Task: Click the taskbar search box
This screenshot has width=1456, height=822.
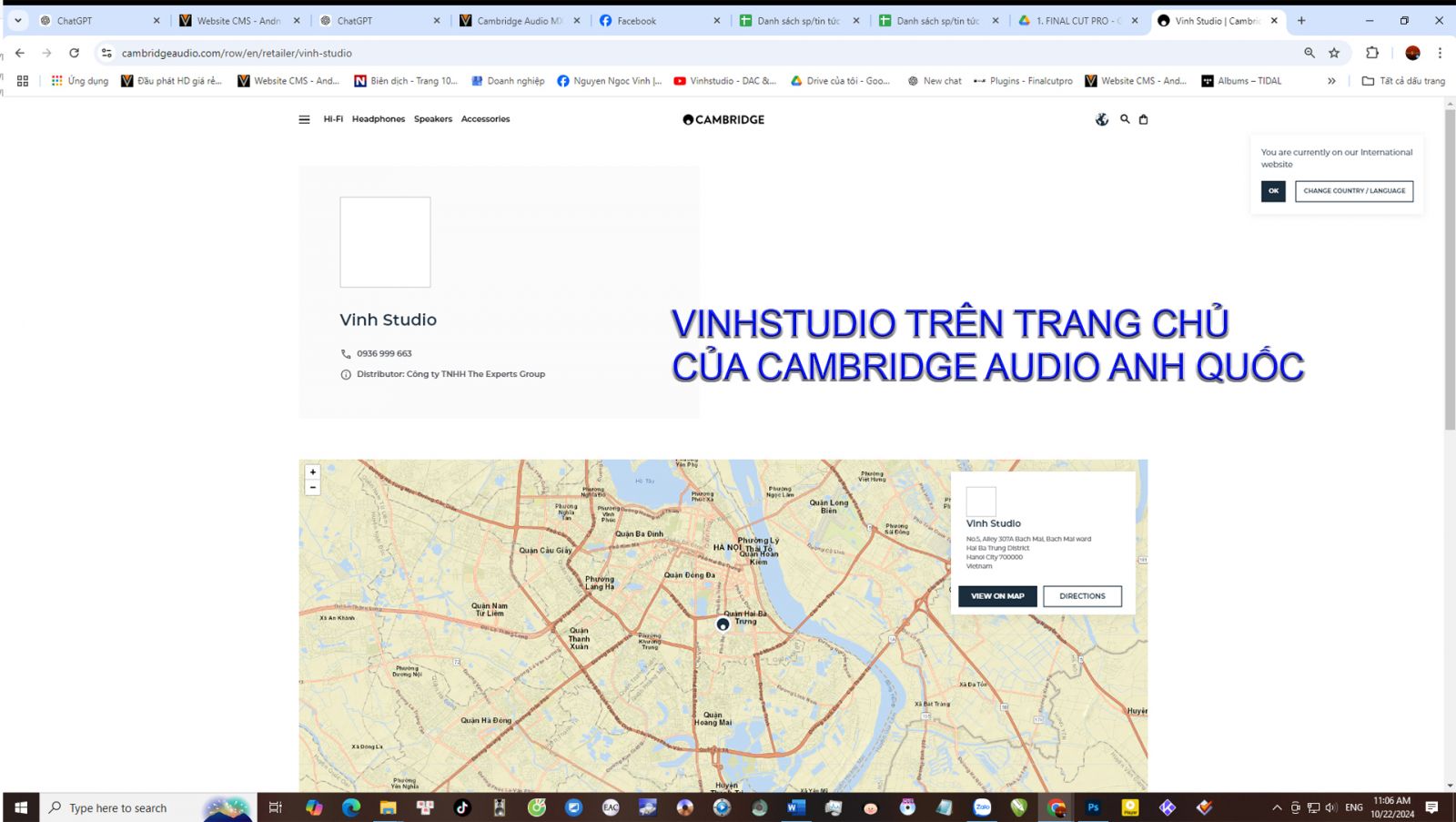Action: tap(148, 807)
